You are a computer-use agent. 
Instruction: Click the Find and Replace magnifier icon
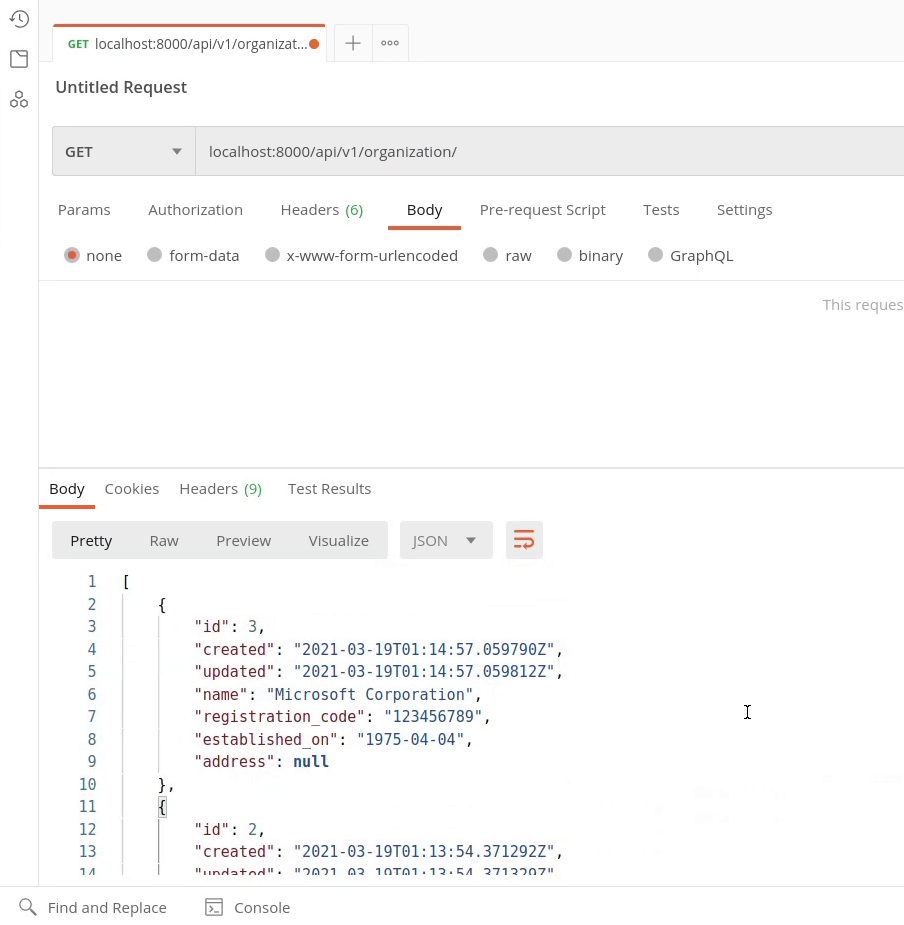[x=27, y=907]
